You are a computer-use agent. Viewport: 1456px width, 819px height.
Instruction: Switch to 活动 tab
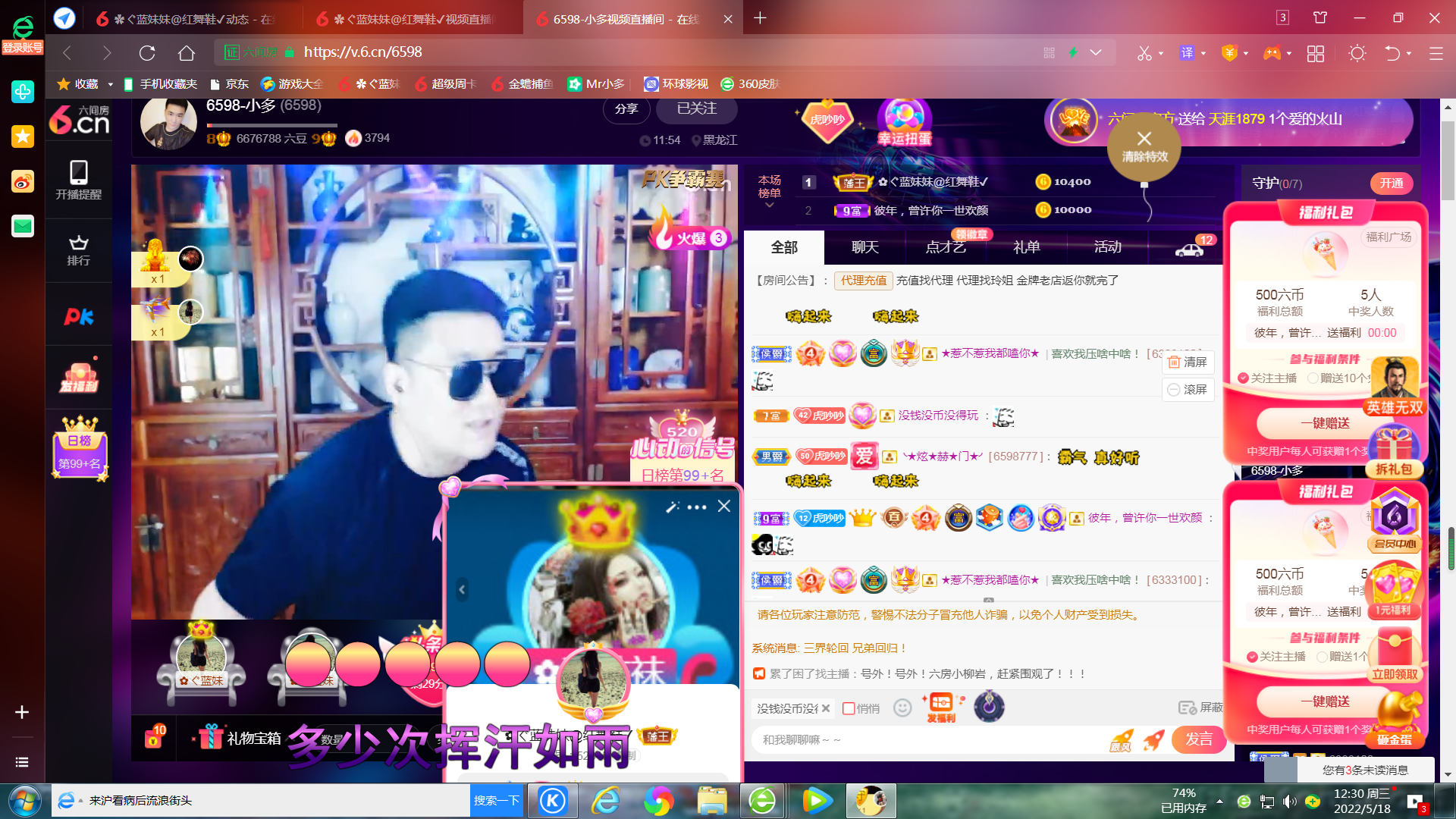[1107, 247]
